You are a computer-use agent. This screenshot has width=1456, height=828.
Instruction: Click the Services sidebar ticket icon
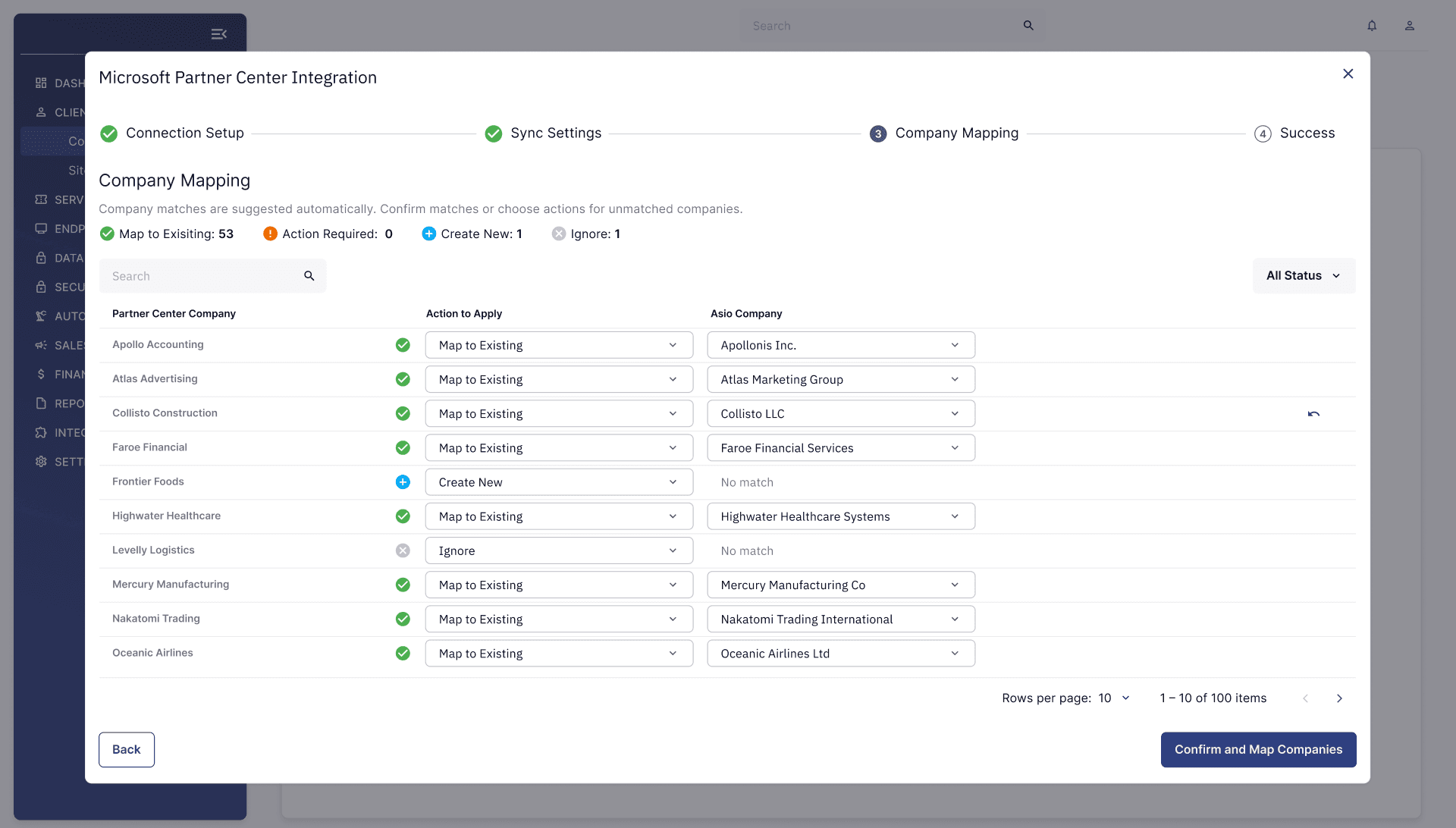(x=41, y=199)
